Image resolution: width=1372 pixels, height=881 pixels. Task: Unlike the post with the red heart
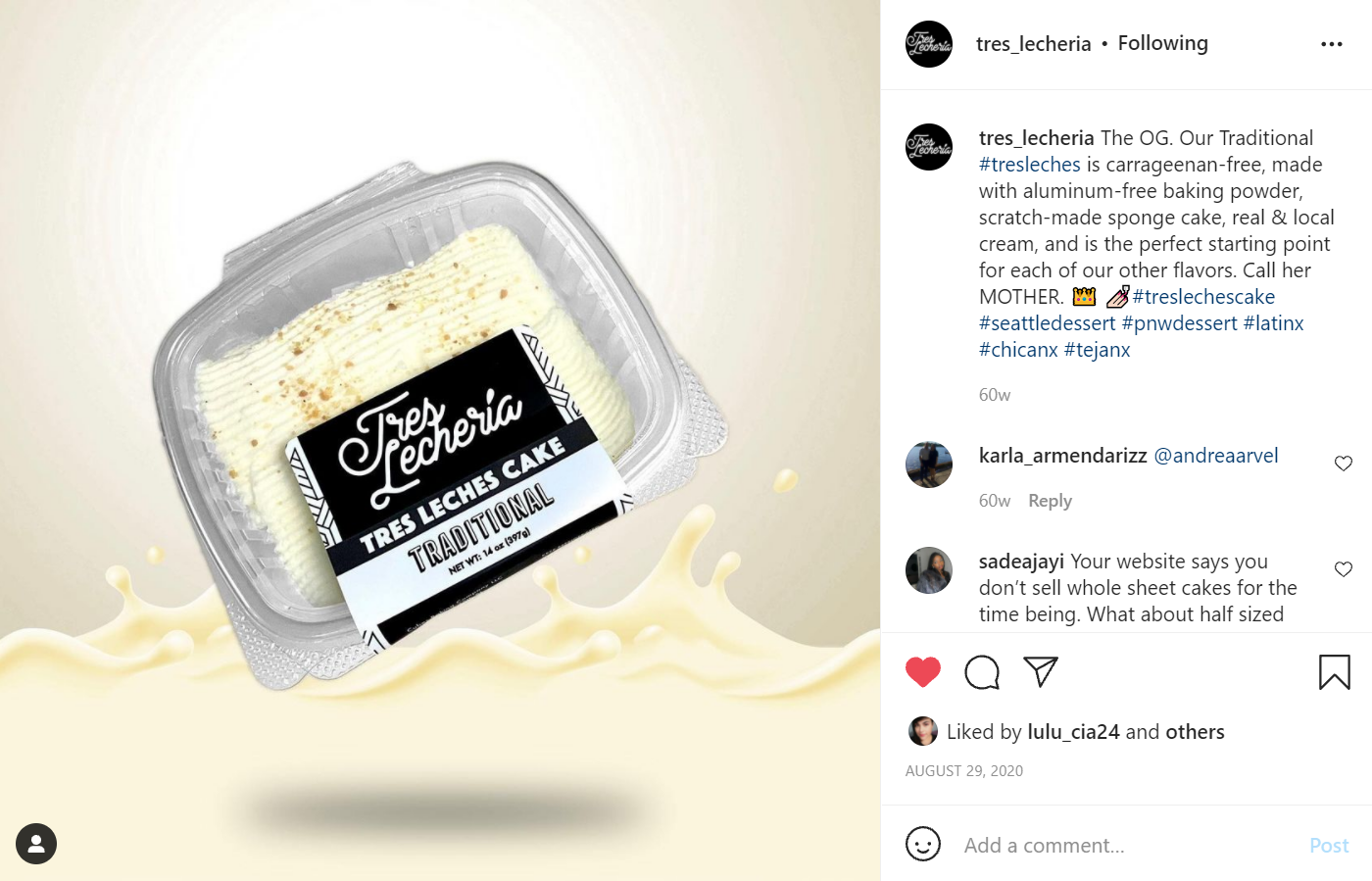[923, 672]
